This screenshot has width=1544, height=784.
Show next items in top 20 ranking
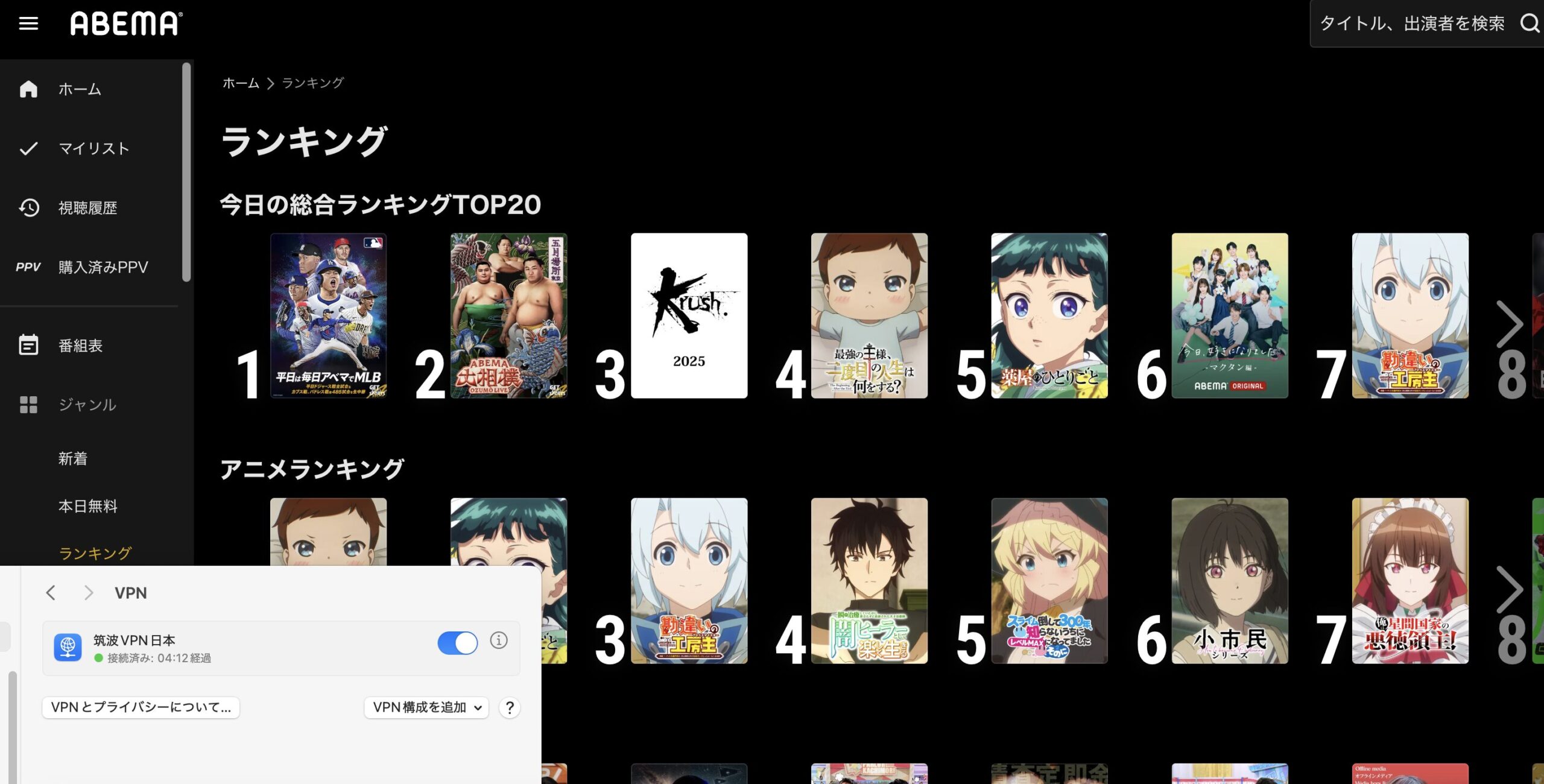coord(1509,324)
